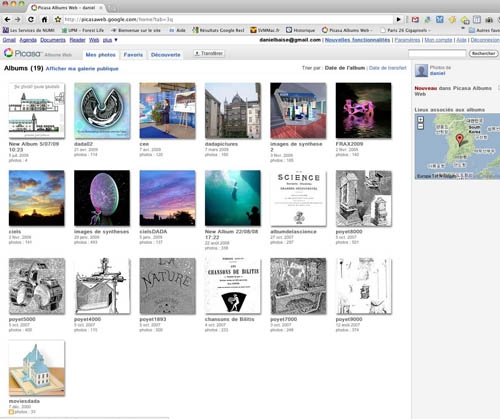Open the chansons de Bilitis album thumbnail
Viewport: 500px width, 419px height.
[233, 286]
